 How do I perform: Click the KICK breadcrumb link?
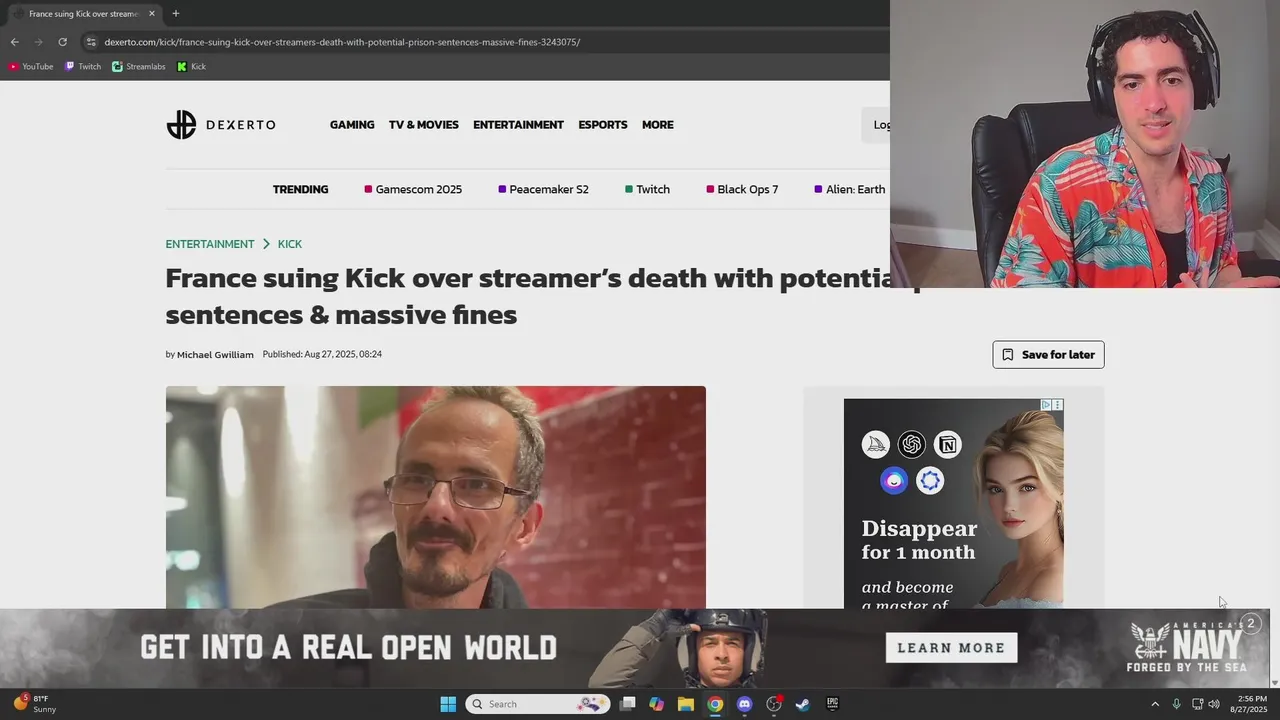click(x=290, y=244)
